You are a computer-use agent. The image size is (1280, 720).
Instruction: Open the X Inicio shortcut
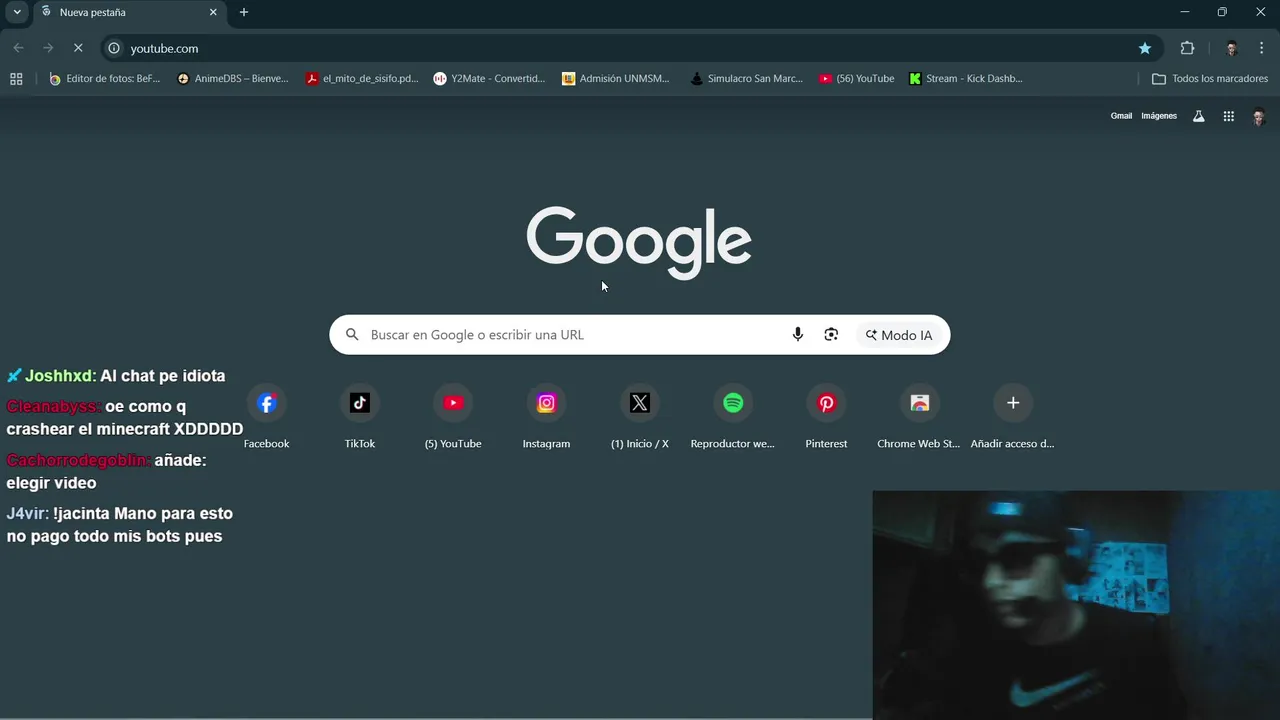[640, 418]
